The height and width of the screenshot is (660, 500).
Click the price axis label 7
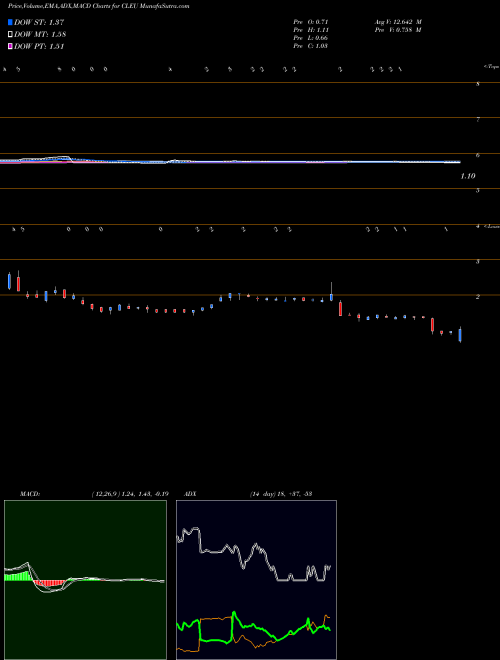[478, 120]
